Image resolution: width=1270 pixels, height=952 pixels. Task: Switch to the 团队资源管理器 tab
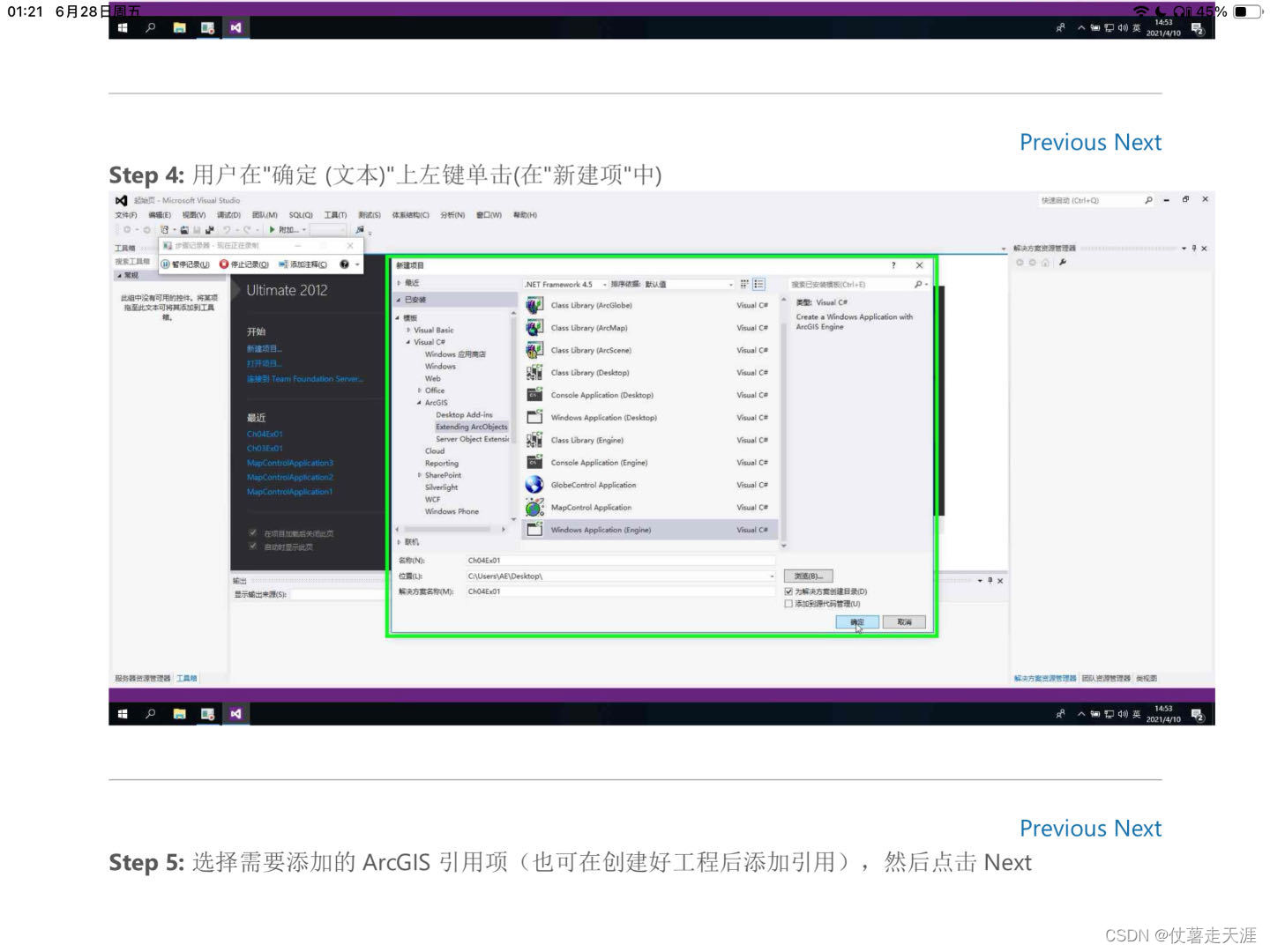pos(1106,679)
